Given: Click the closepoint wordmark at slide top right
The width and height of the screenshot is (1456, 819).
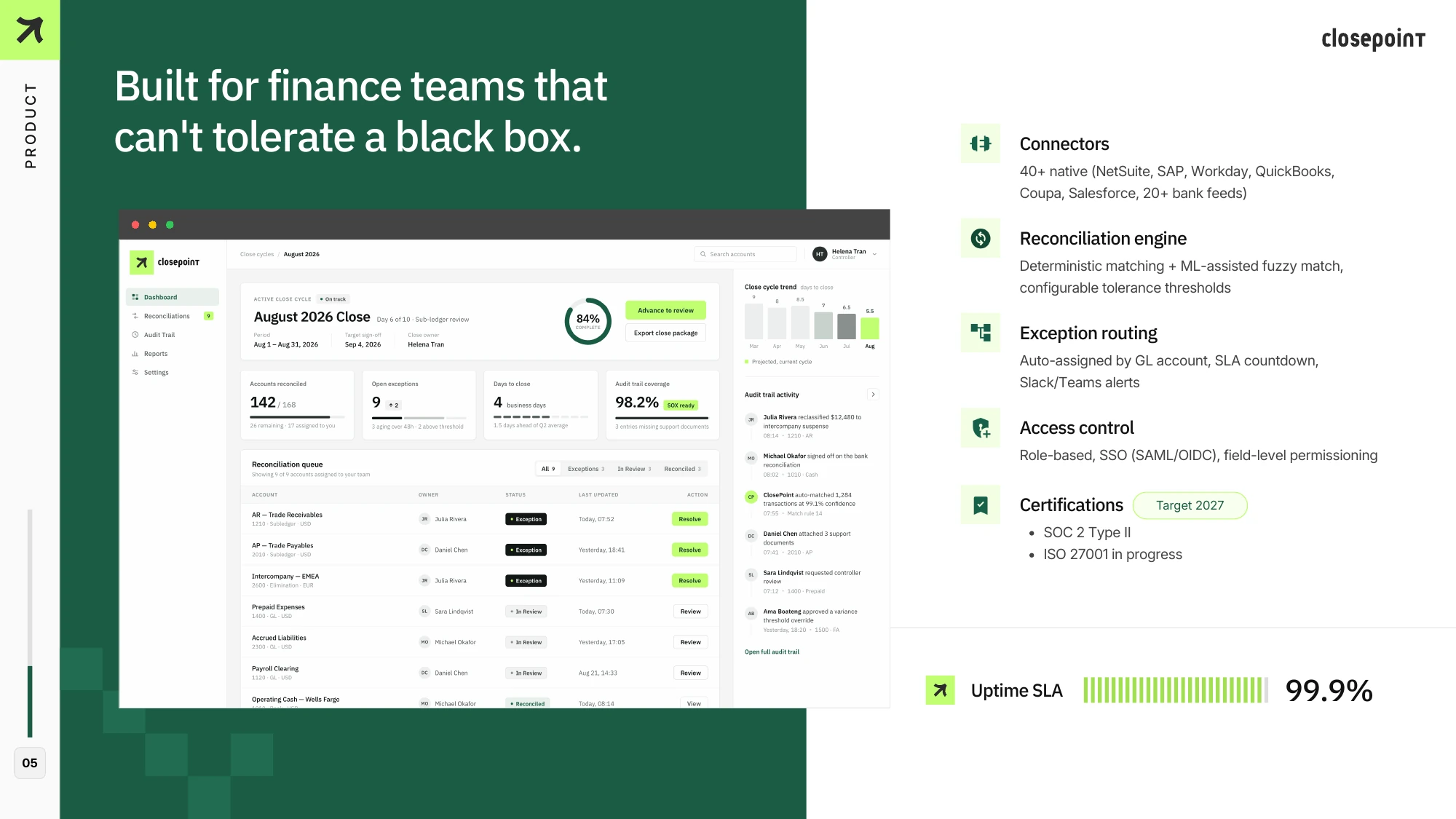Looking at the screenshot, I should tap(1373, 39).
